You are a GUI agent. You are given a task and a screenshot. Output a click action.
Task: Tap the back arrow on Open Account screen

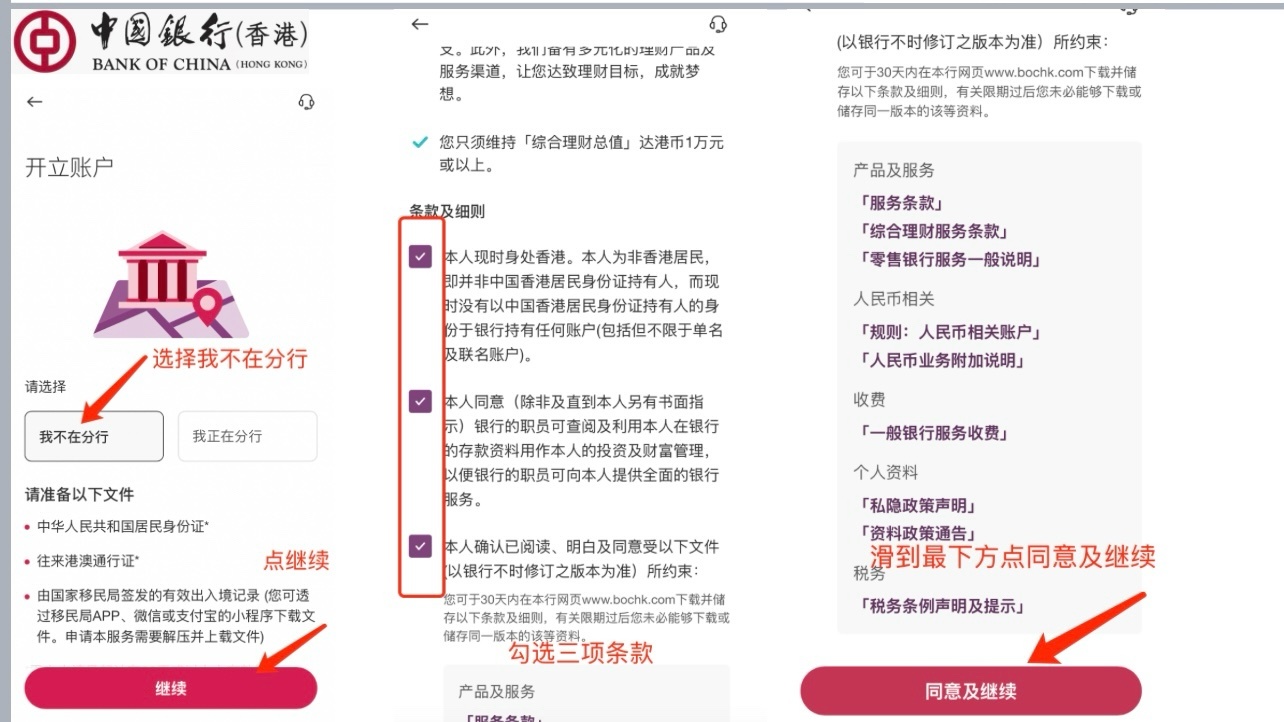point(35,102)
